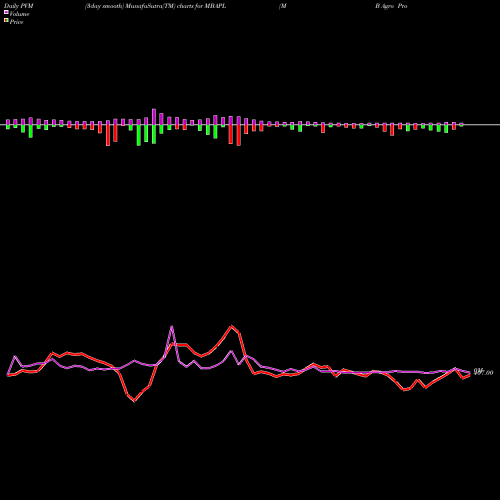This screenshot has width=500, height=500.
Task: Click the highest magenta peak on volume line
Action: click(x=172, y=326)
